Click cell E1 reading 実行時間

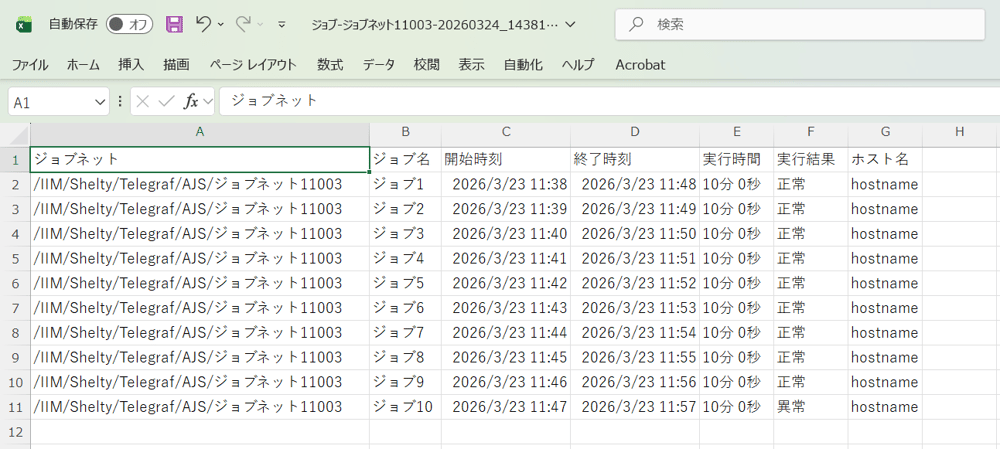737,159
